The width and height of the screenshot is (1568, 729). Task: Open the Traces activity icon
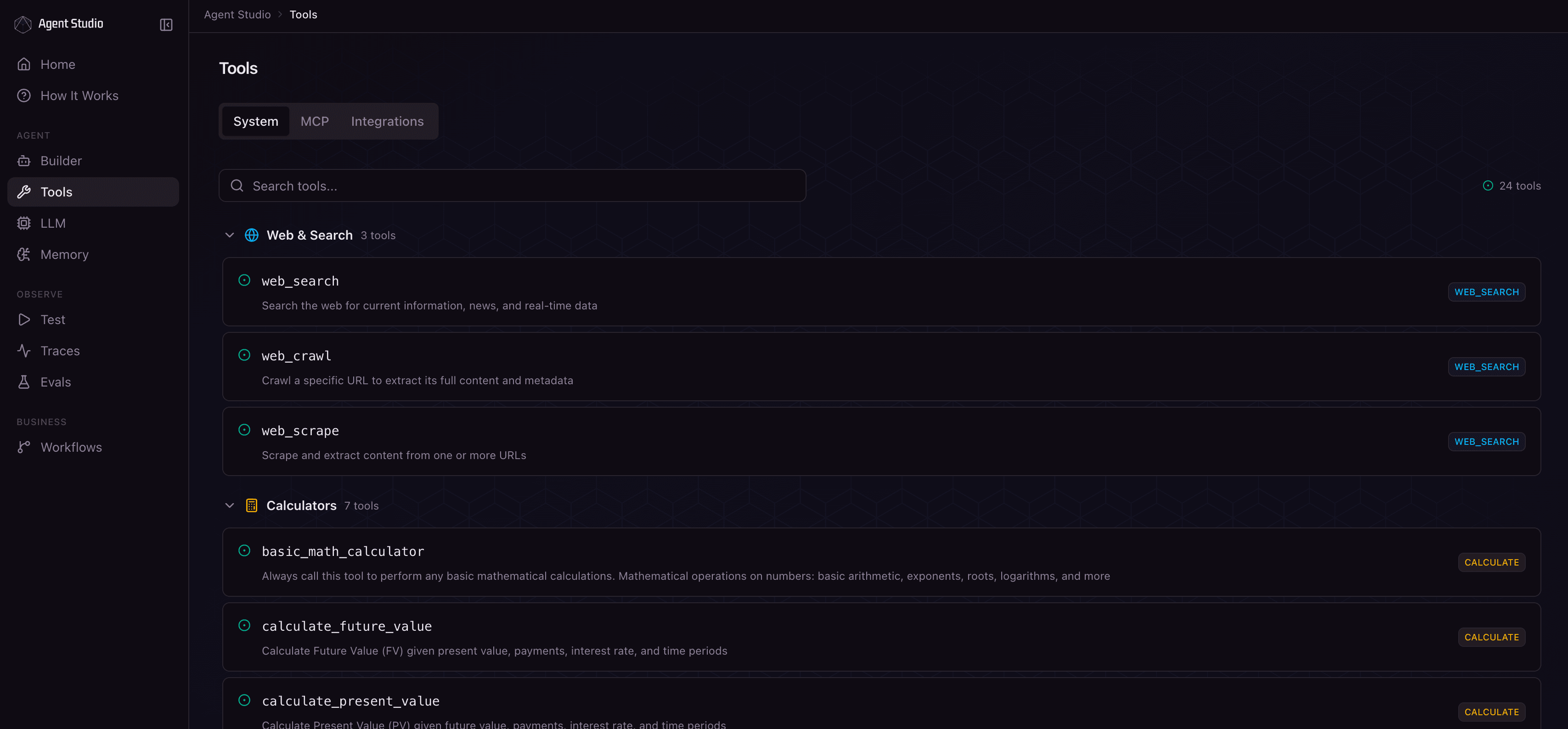point(24,351)
